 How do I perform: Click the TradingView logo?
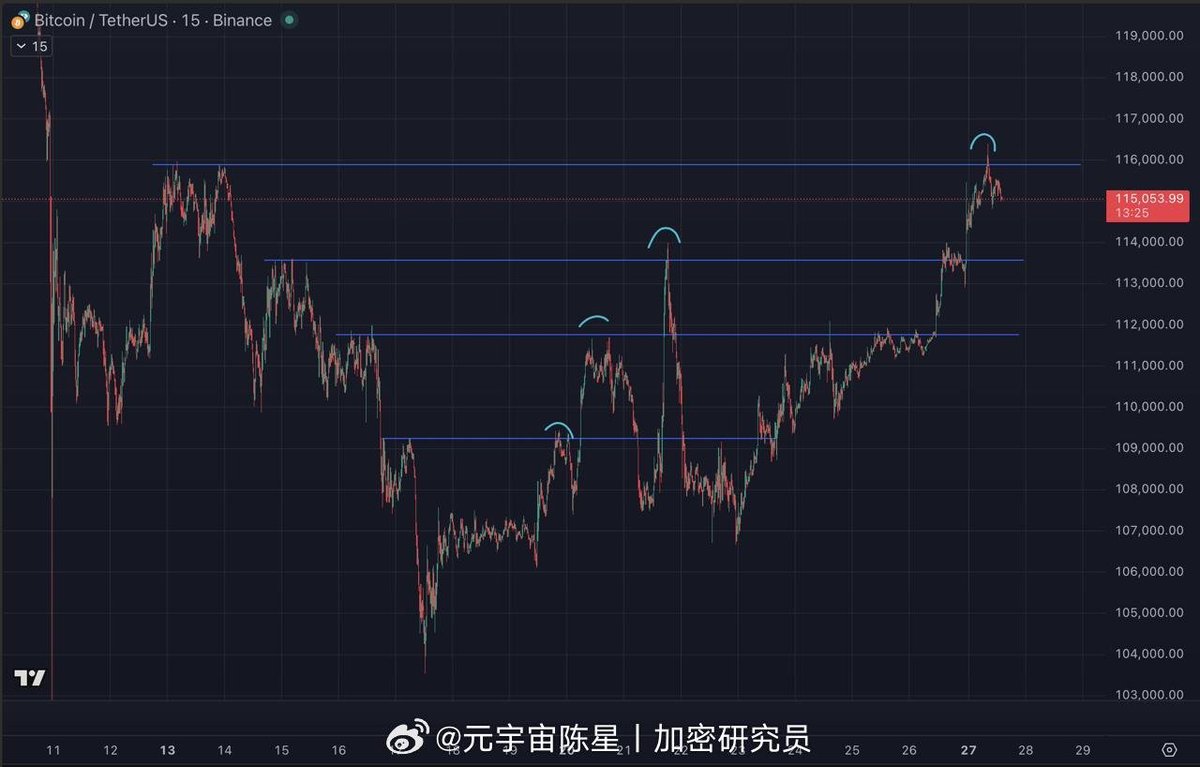click(30, 677)
